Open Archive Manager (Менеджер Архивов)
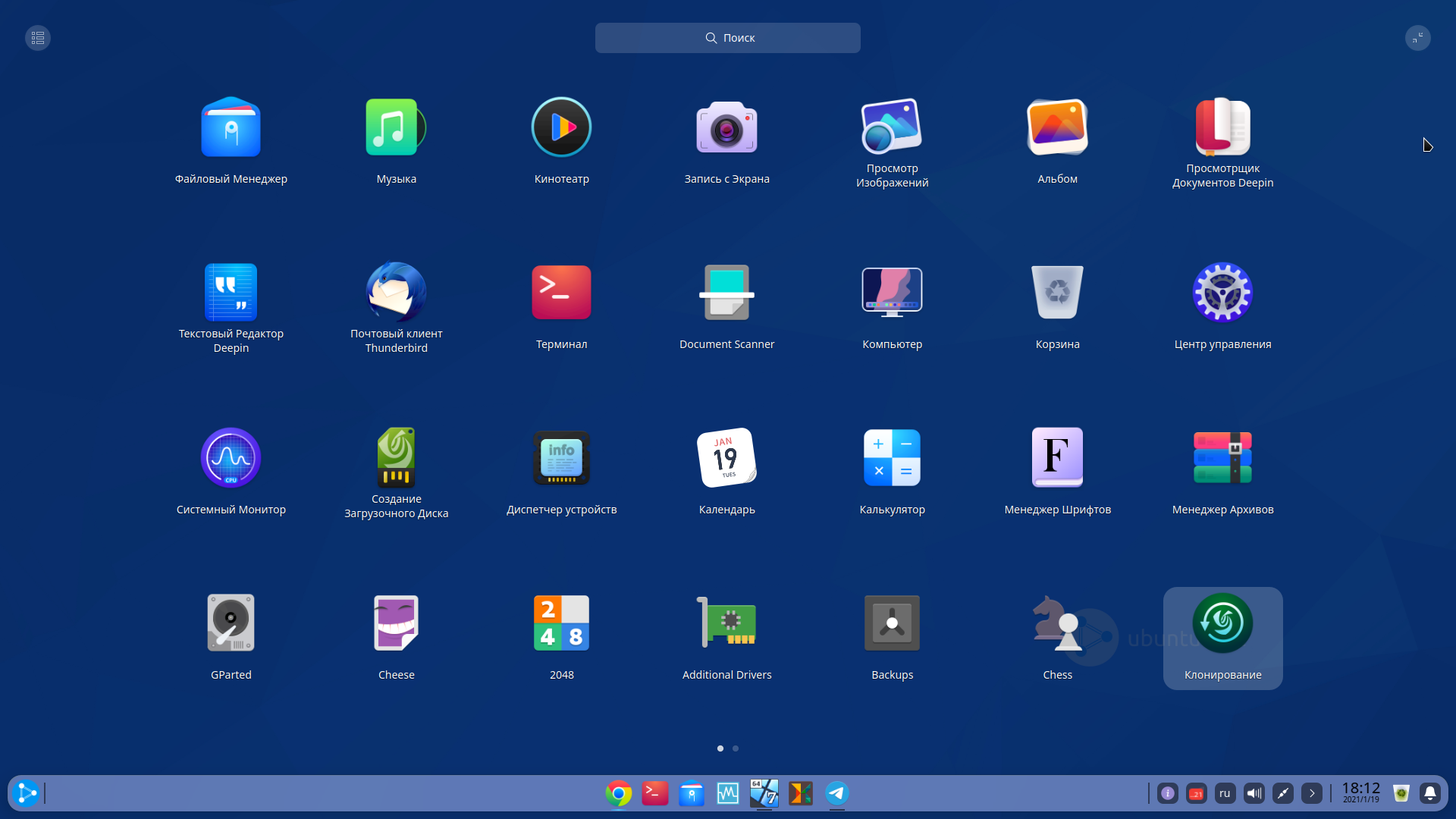This screenshot has height=819, width=1456. point(1222,458)
